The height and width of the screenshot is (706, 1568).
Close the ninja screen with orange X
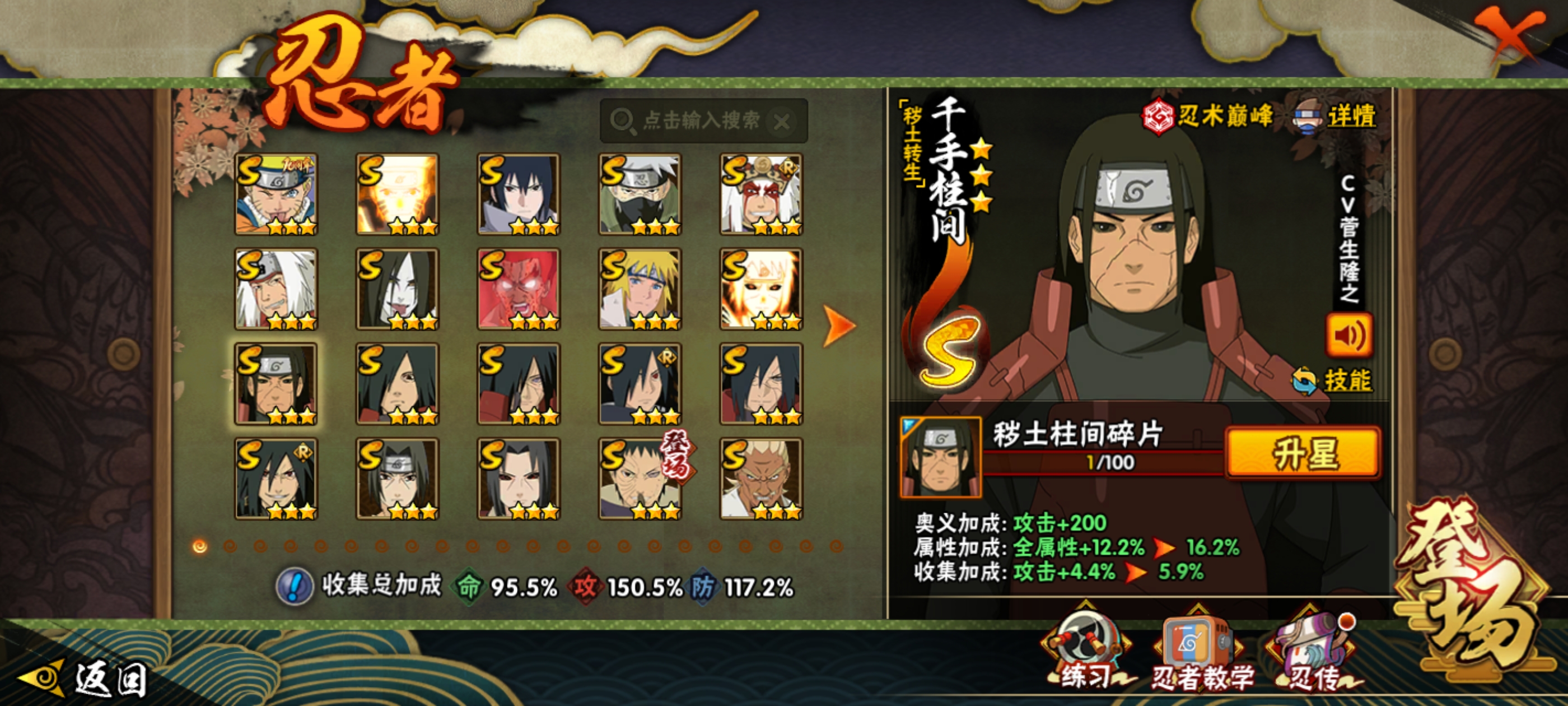1506,34
